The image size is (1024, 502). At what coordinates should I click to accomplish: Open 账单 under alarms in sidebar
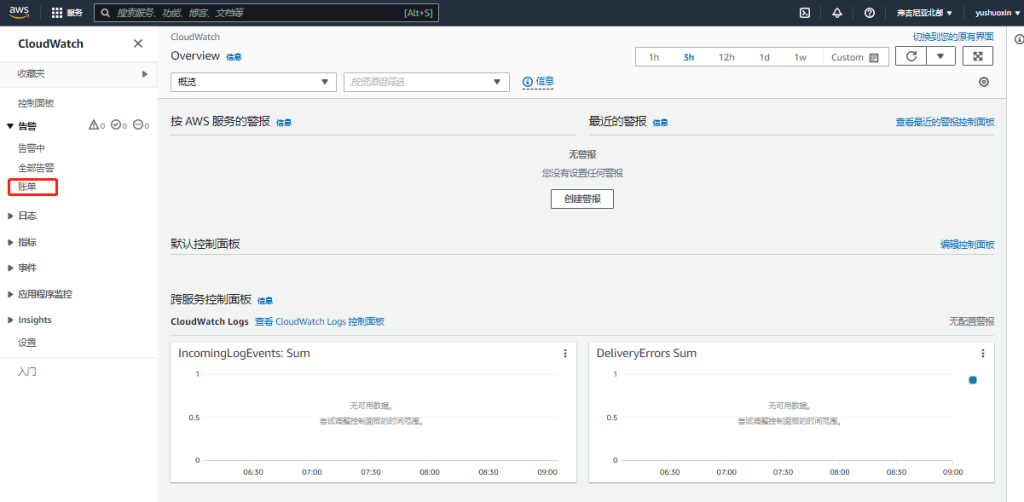[x=27, y=187]
